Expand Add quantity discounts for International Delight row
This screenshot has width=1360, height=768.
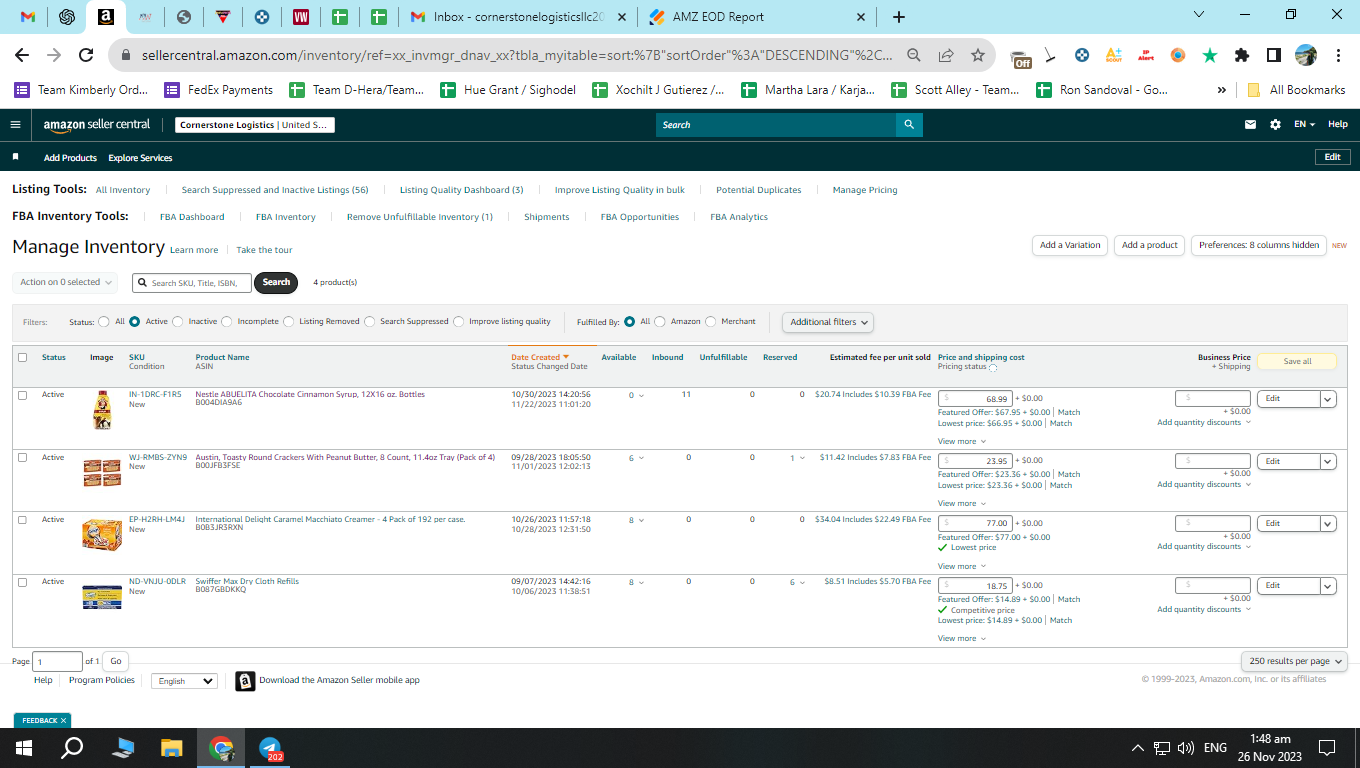point(1204,547)
